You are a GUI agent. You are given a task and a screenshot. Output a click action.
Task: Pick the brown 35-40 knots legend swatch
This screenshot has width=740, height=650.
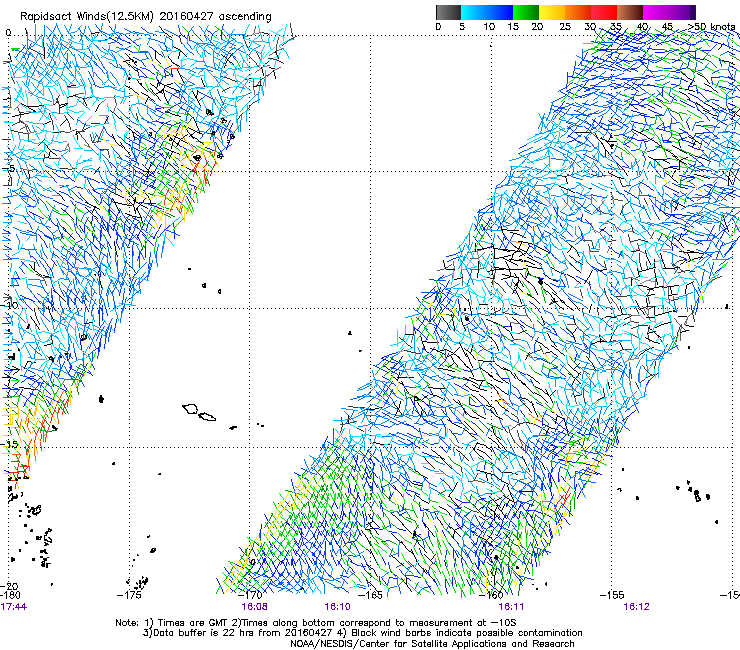click(x=630, y=12)
